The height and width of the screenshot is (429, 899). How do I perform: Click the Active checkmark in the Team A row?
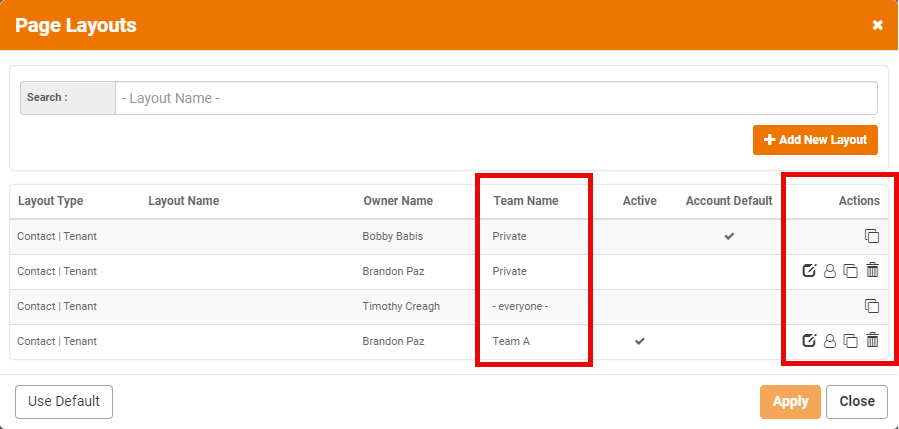pyautogui.click(x=640, y=341)
